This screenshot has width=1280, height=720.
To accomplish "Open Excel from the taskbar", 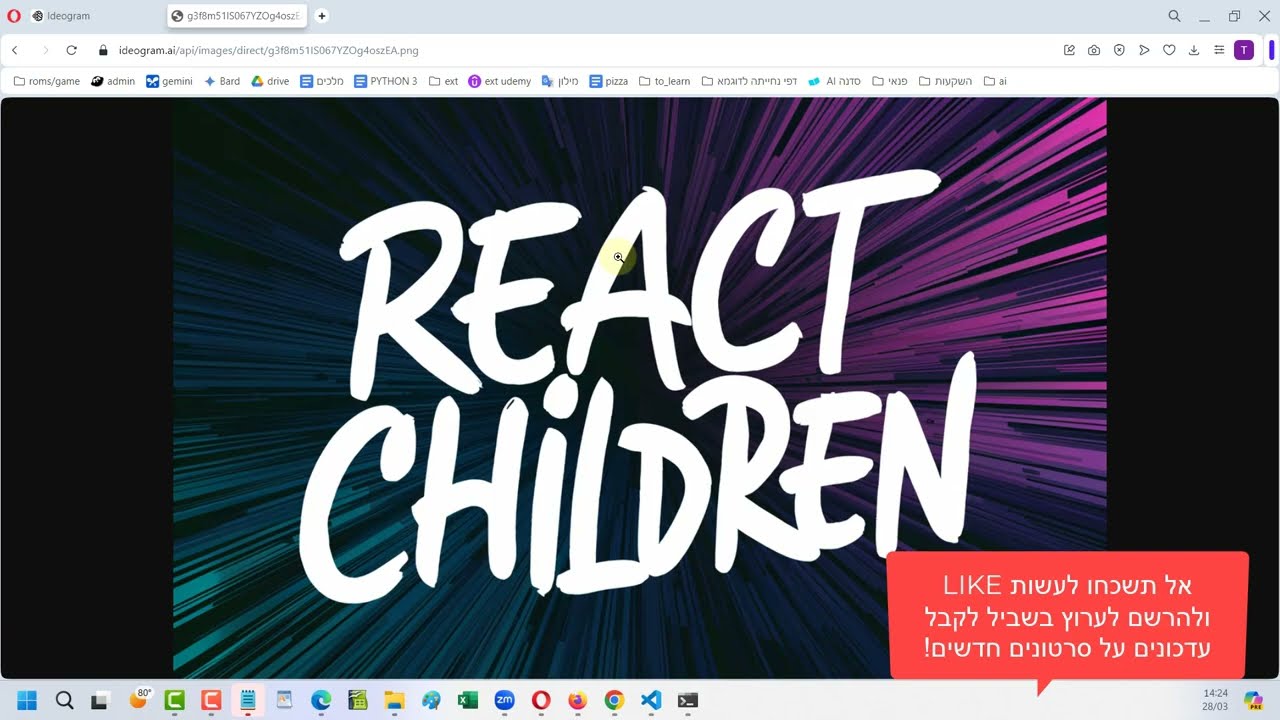I will [x=467, y=700].
